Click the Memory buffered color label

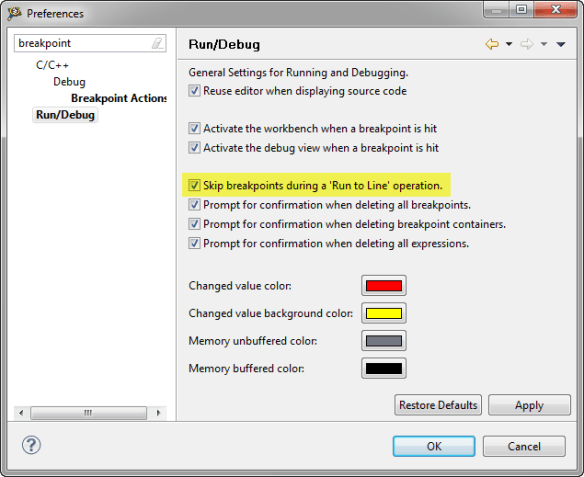tap(246, 368)
